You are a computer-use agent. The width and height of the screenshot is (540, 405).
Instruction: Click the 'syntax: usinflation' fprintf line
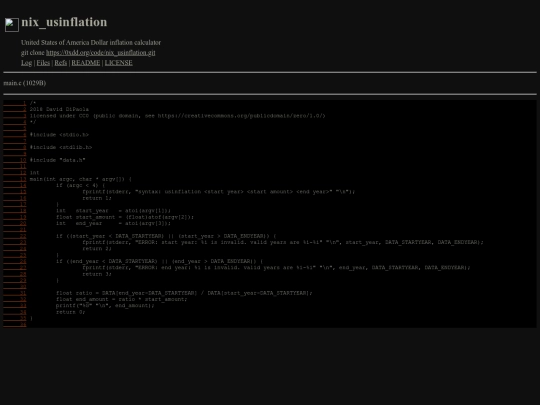(219, 192)
